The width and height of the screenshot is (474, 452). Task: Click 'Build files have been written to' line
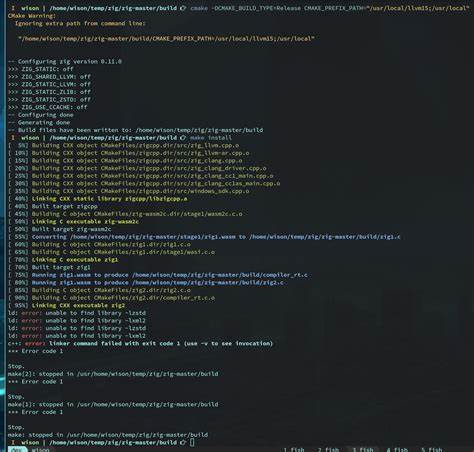[136, 130]
